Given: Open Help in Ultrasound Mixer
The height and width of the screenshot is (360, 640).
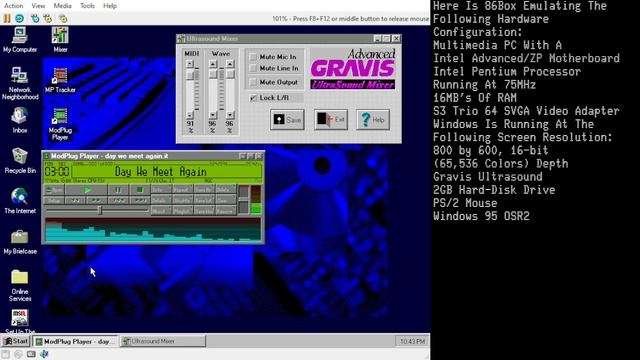Looking at the screenshot, I should click(373, 120).
